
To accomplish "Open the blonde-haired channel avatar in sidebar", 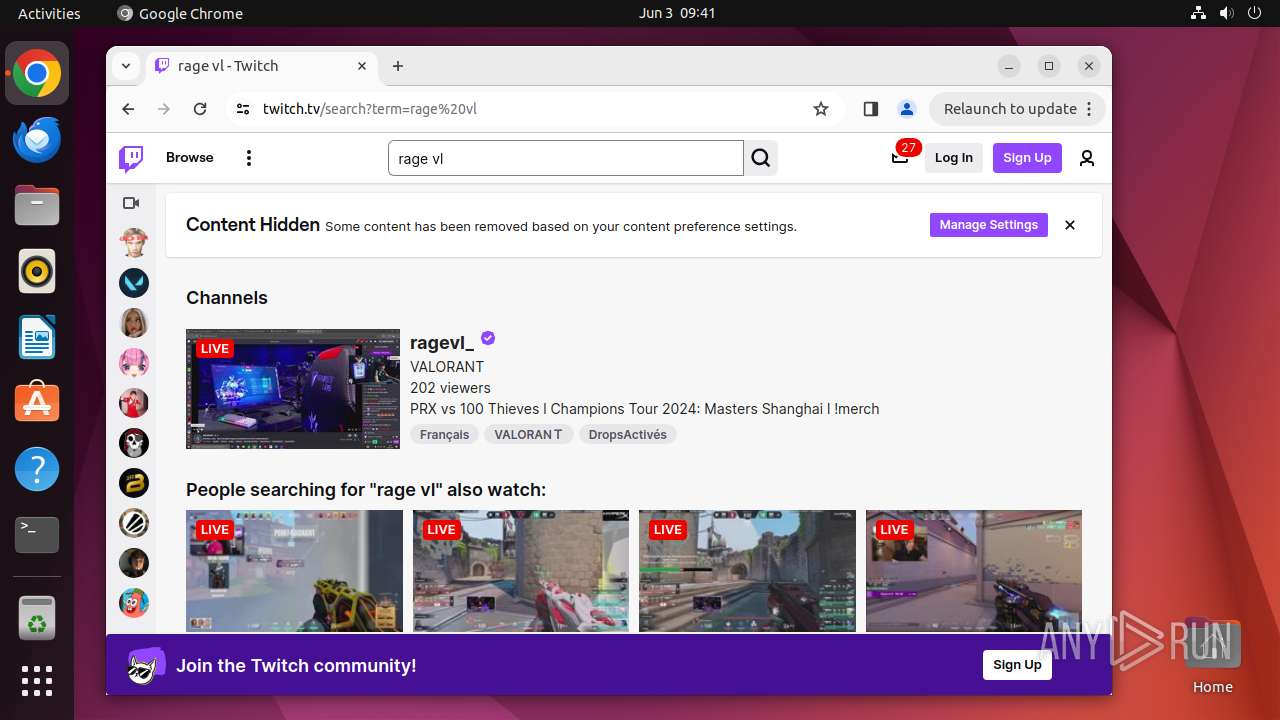I will point(134,323).
